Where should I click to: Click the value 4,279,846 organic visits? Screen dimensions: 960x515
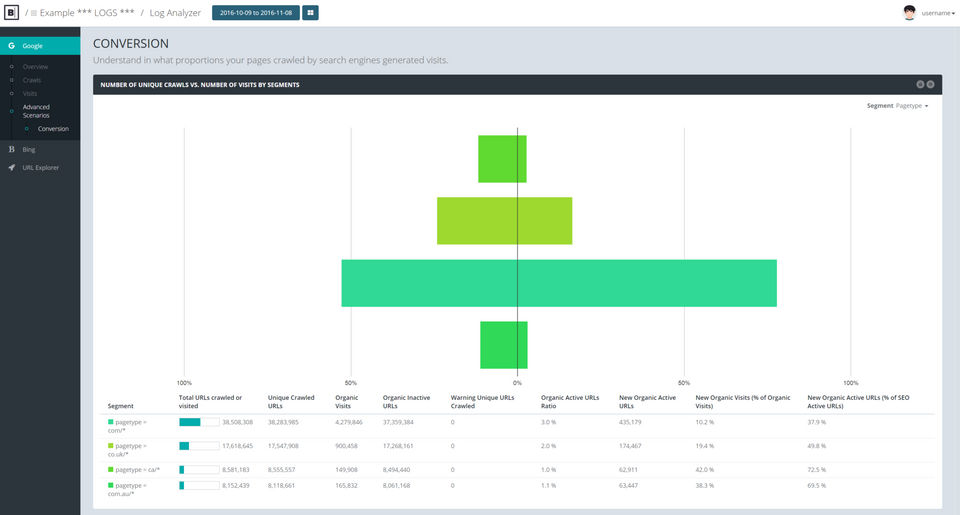348,422
